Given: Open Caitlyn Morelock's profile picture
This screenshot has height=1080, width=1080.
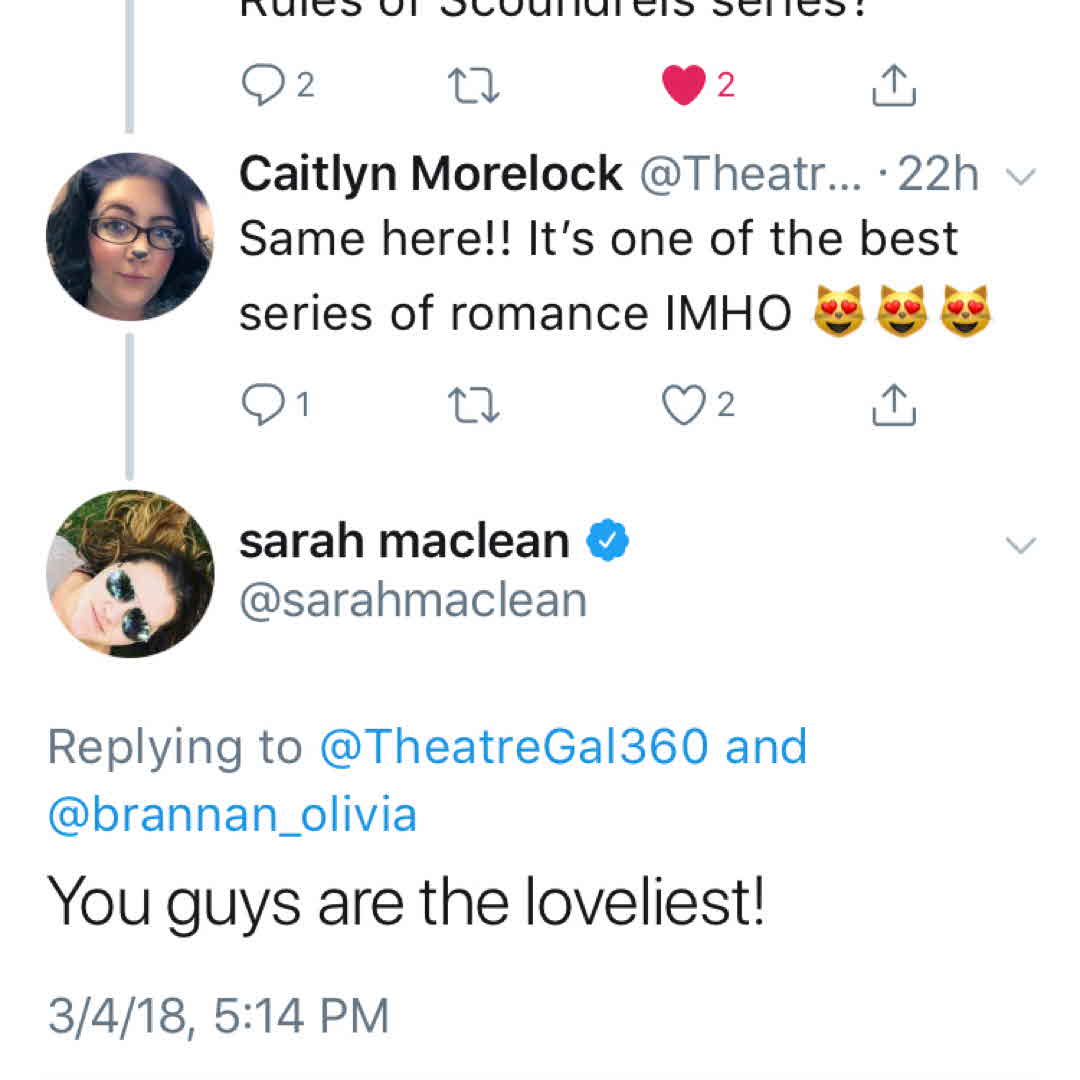Looking at the screenshot, I should tap(129, 237).
